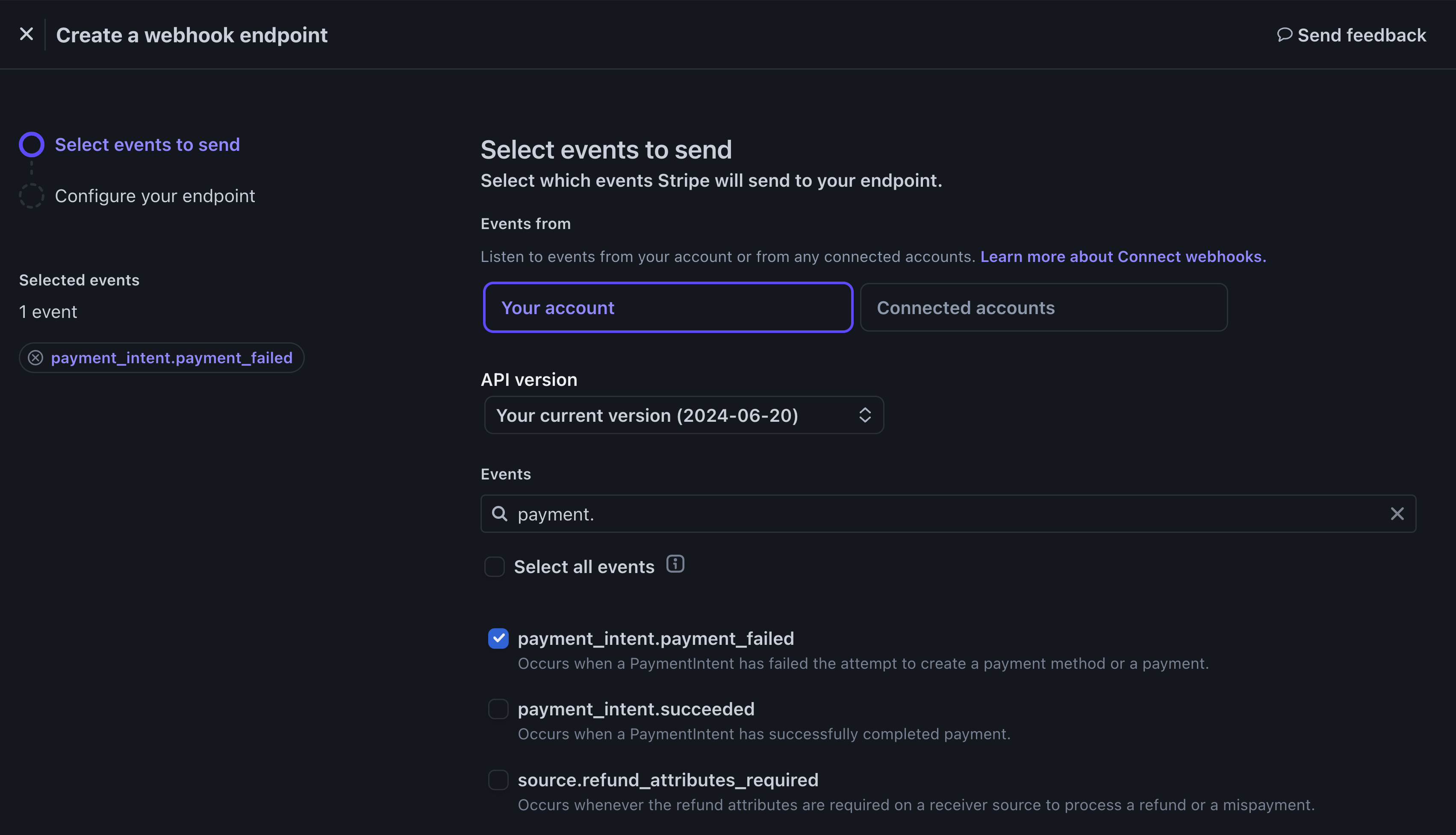The height and width of the screenshot is (835, 1456).
Task: Click the source.refund_attributes_required event label
Action: click(x=668, y=780)
